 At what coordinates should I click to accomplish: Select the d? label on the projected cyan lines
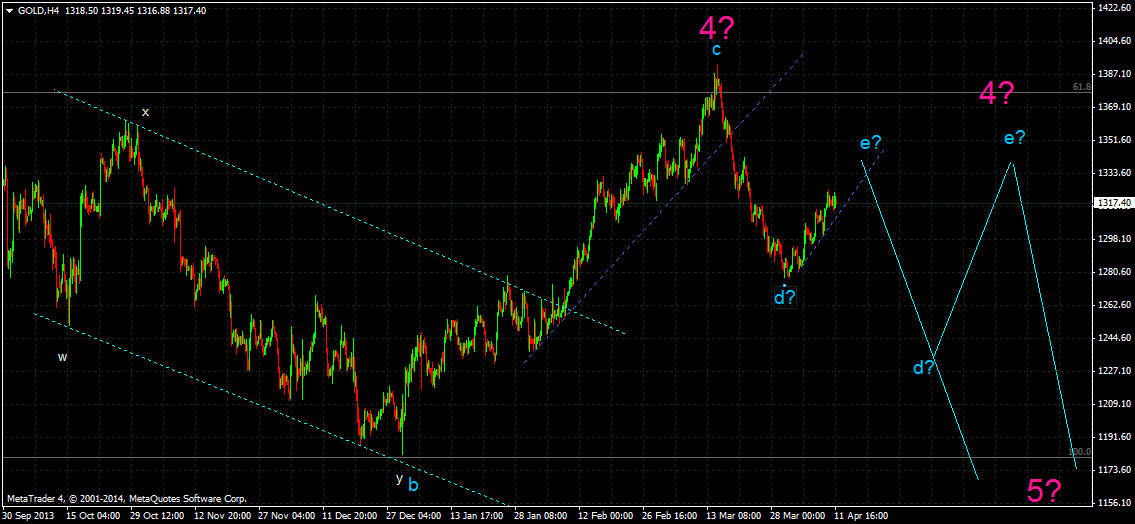923,368
